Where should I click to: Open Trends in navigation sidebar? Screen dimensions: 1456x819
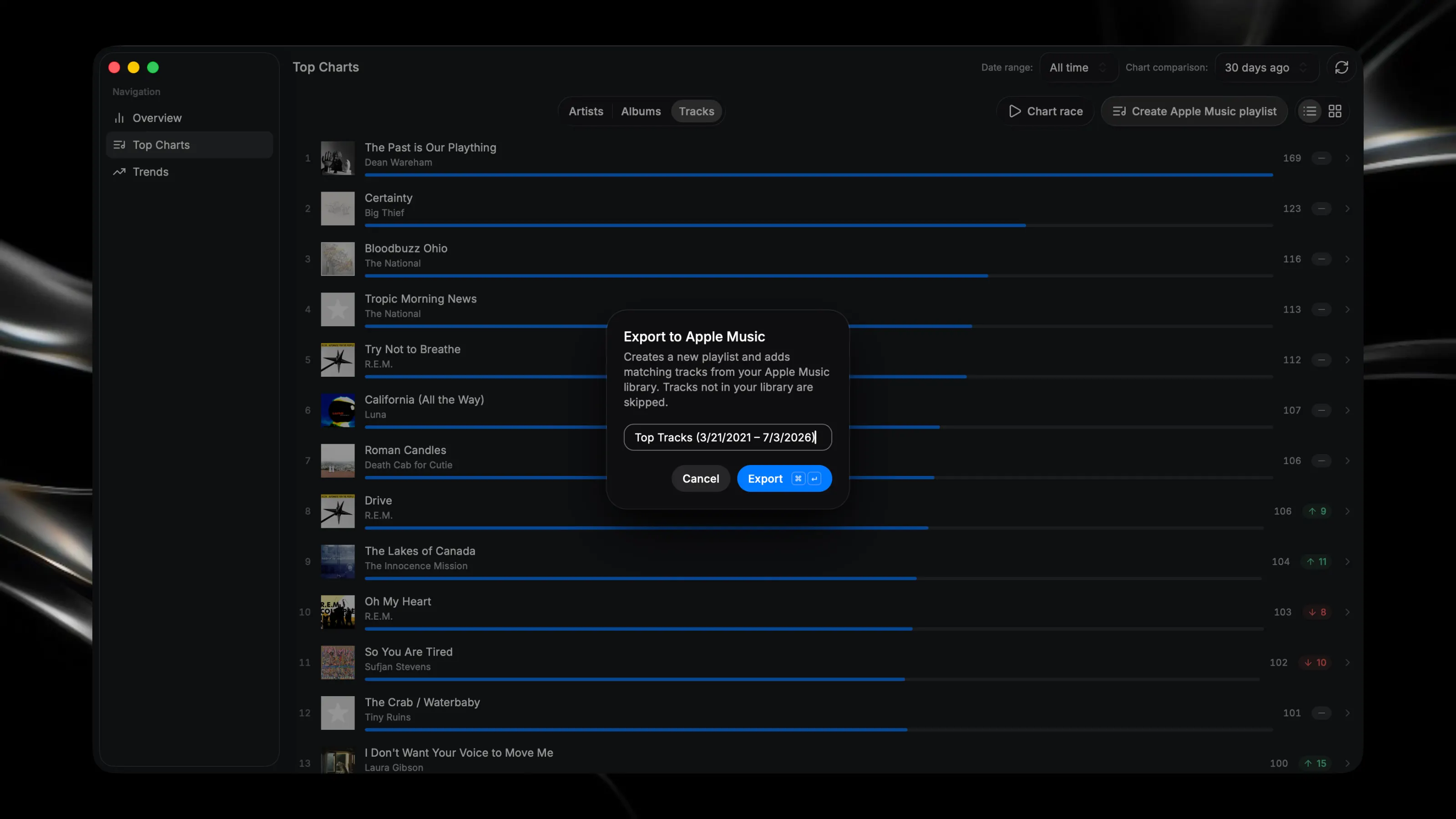pyautogui.click(x=189, y=172)
